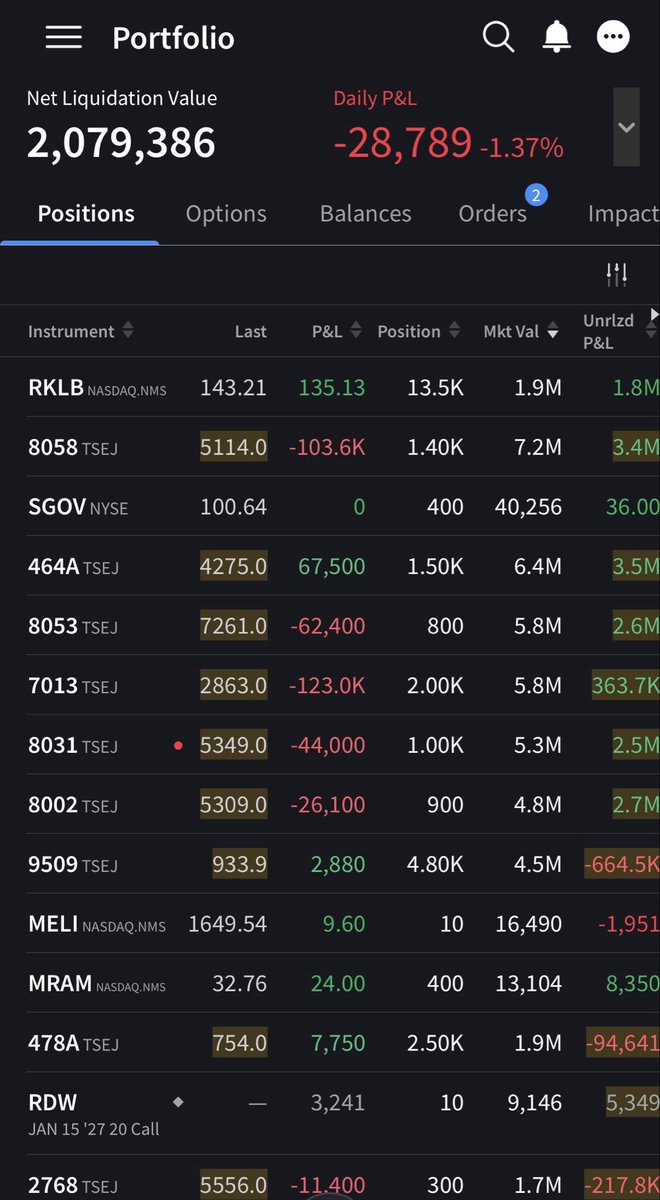
Task: Open the 8058 TSEJ instrument row
Action: click(x=330, y=447)
